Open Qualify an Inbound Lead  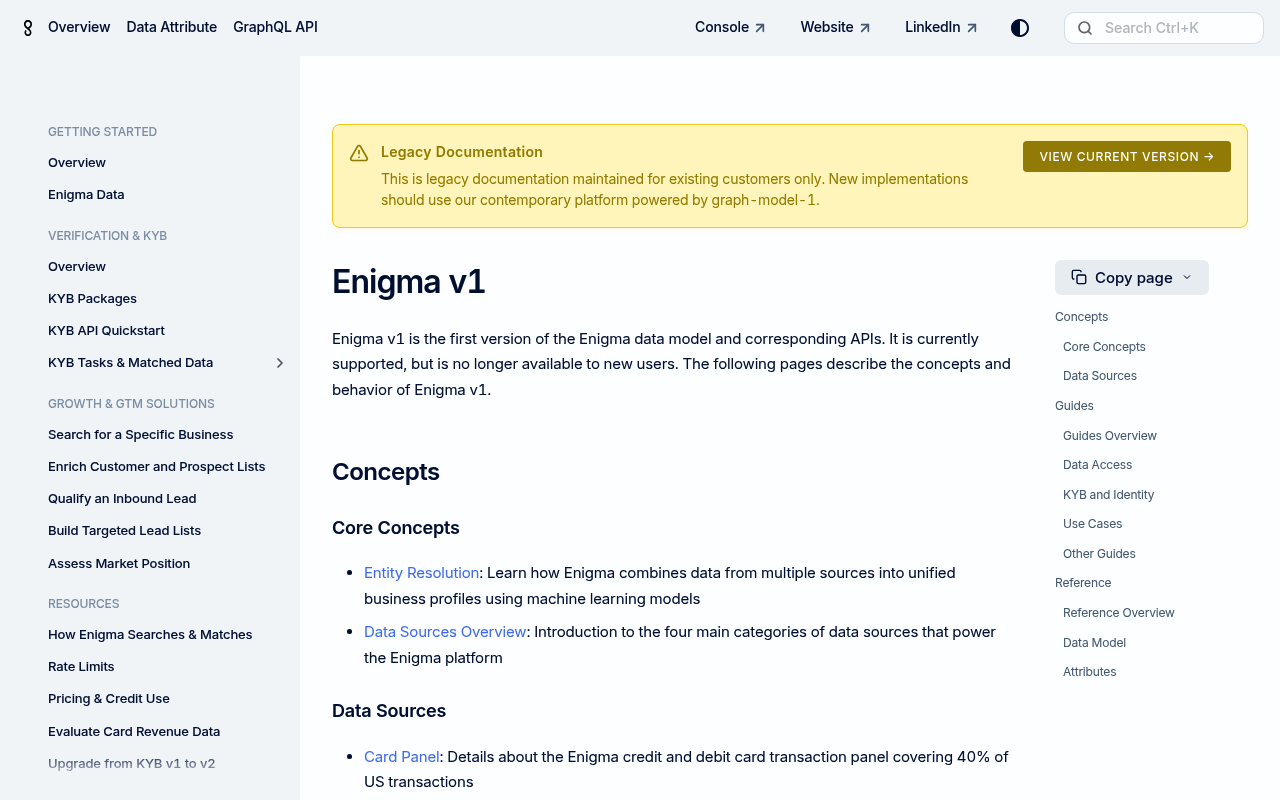point(122,499)
